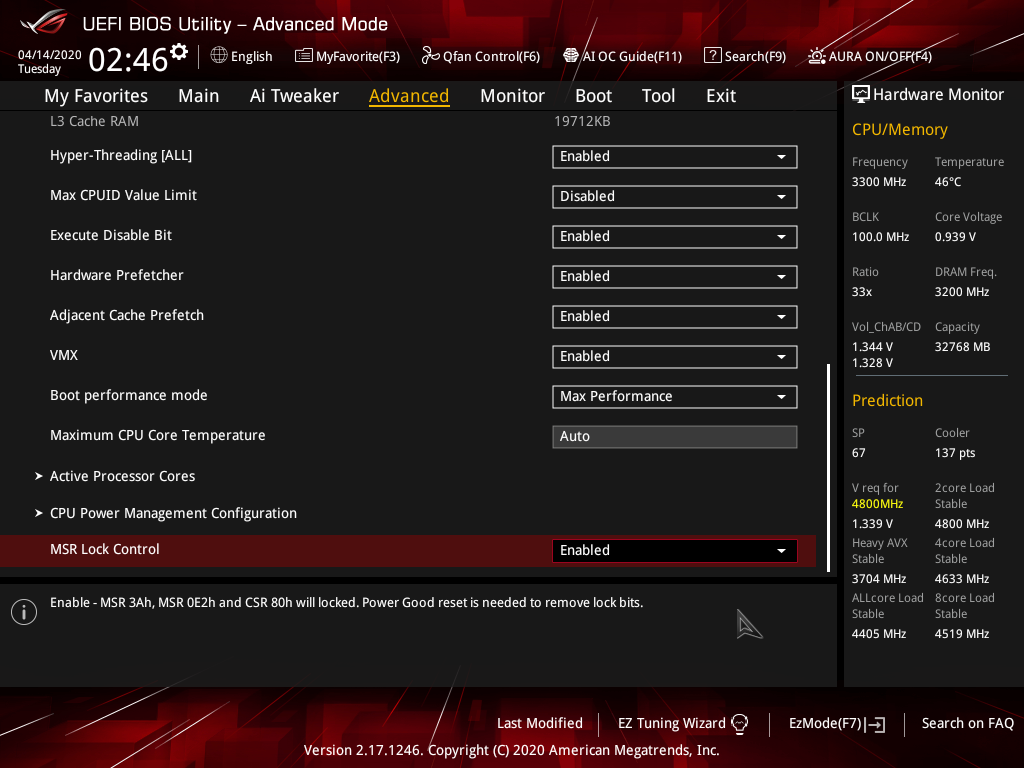Expand Active Processor Cores submenu
This screenshot has width=1024, height=768.
pyautogui.click(x=123, y=476)
